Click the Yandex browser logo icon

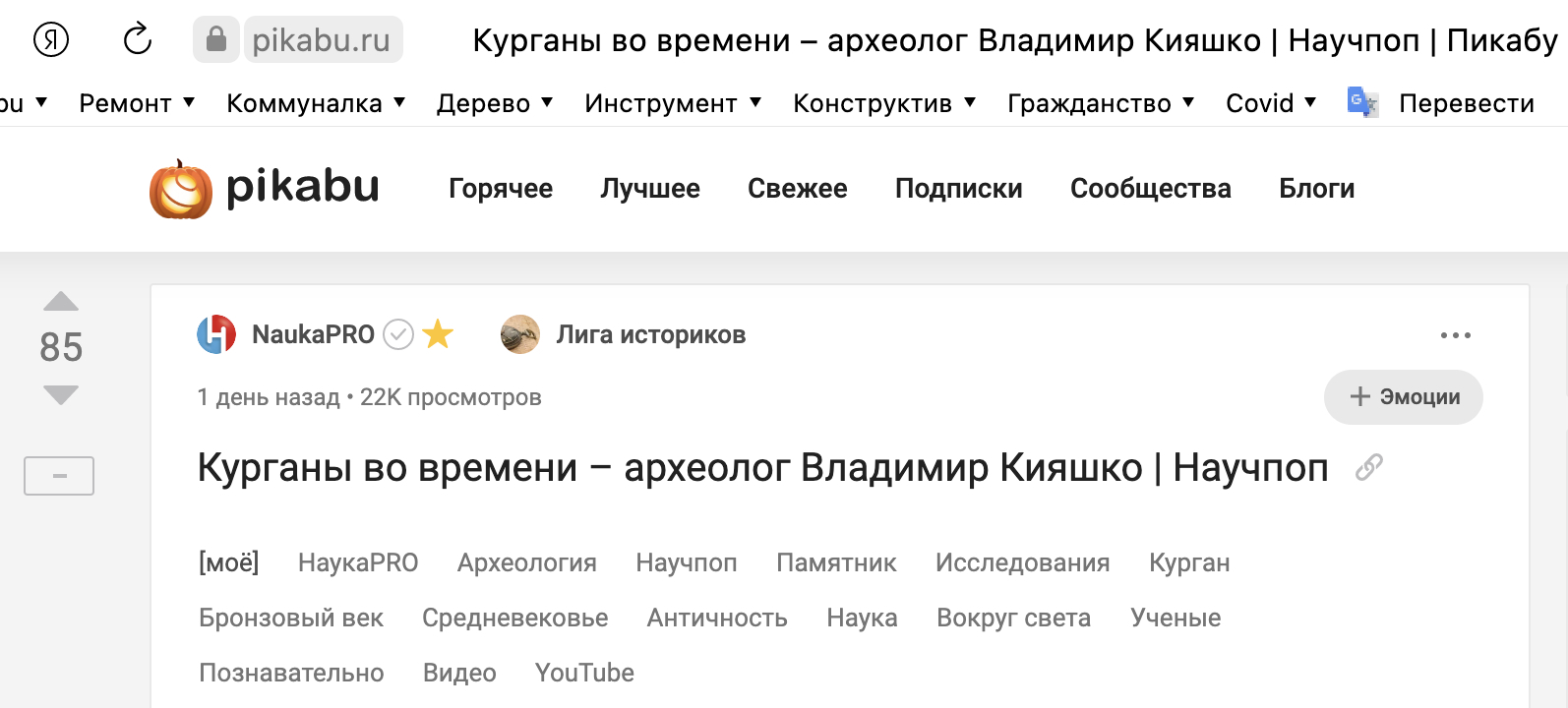pyautogui.click(x=51, y=40)
